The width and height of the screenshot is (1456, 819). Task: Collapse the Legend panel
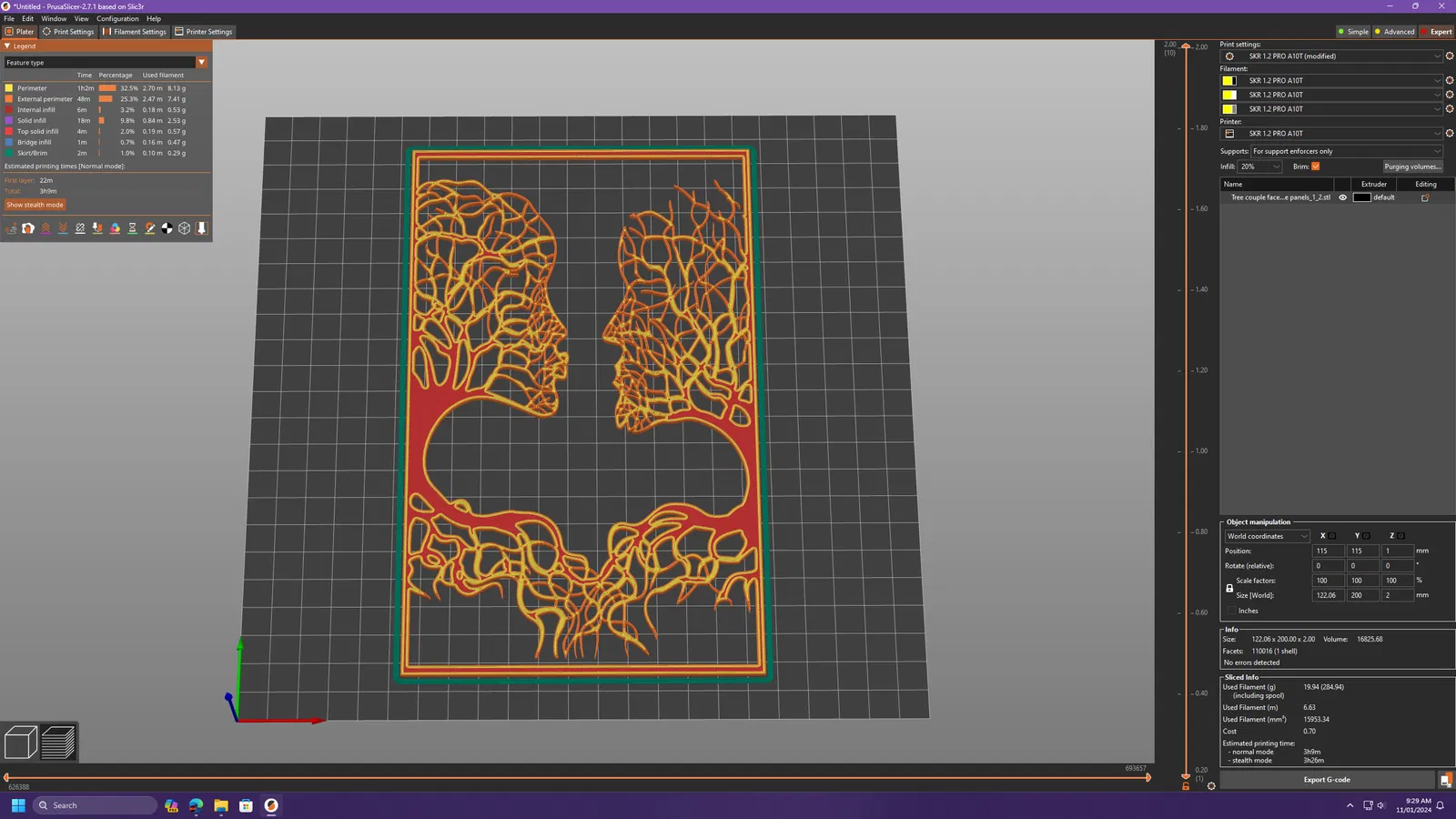7,45
